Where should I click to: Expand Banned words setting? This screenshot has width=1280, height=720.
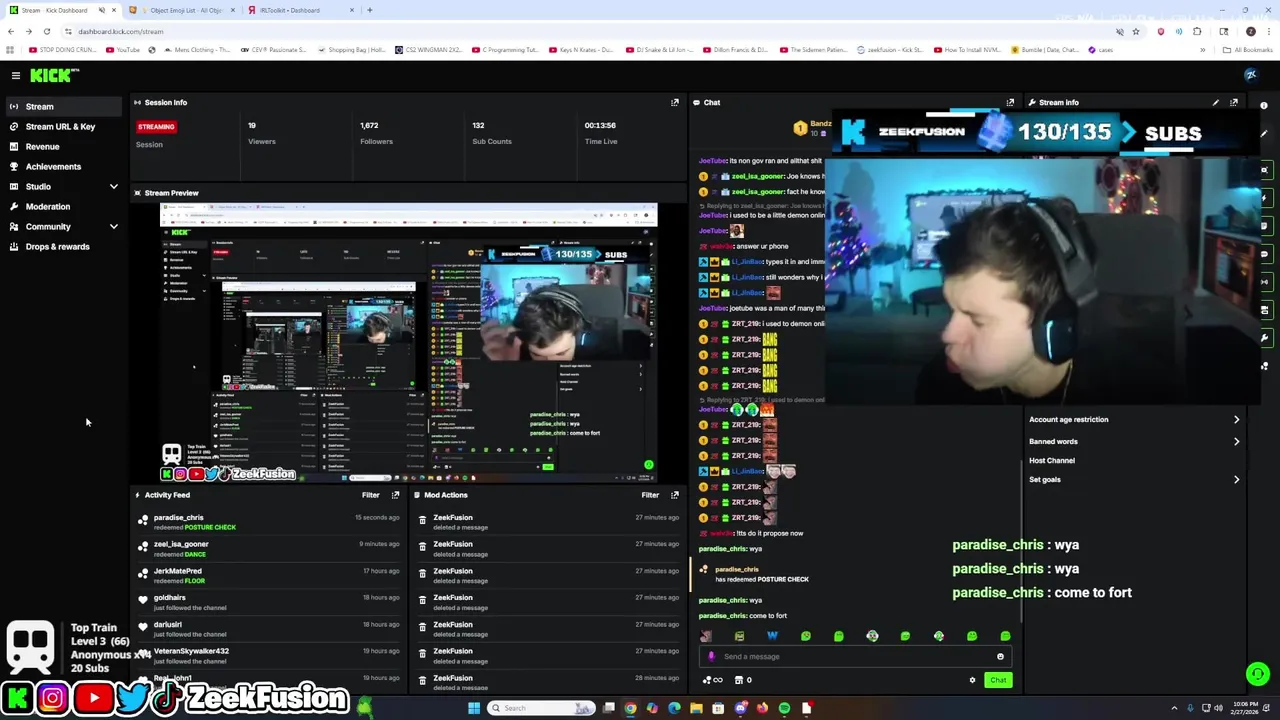(1134, 441)
